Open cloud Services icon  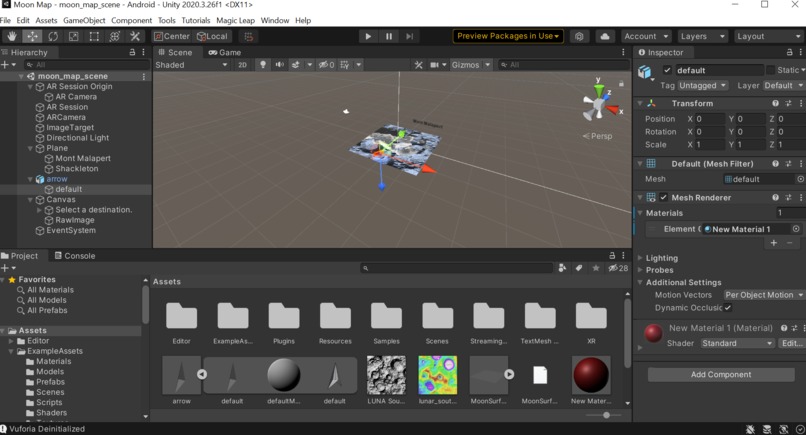click(x=605, y=36)
